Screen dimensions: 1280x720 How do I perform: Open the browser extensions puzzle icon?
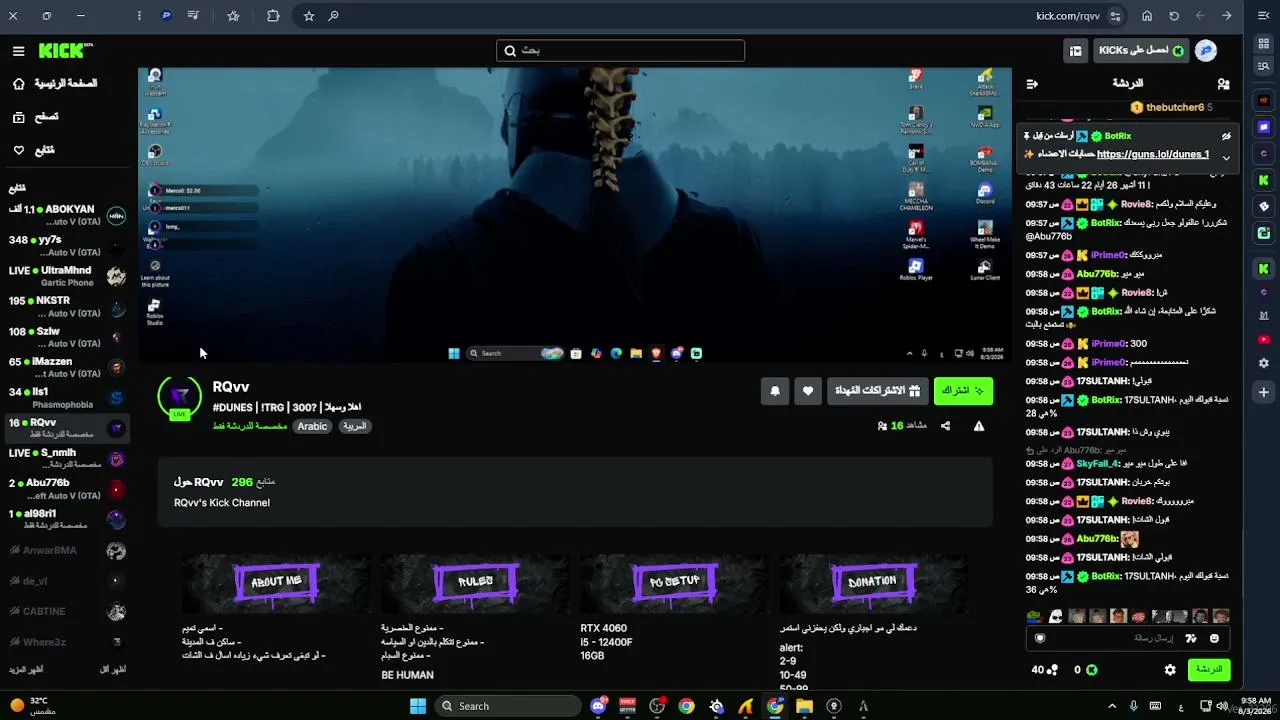pos(273,16)
